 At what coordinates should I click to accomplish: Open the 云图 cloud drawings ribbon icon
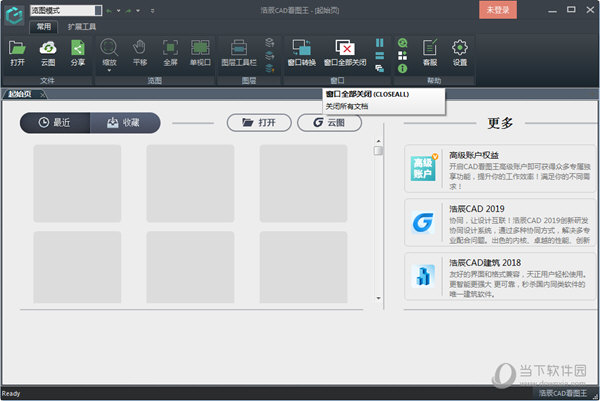(x=48, y=51)
